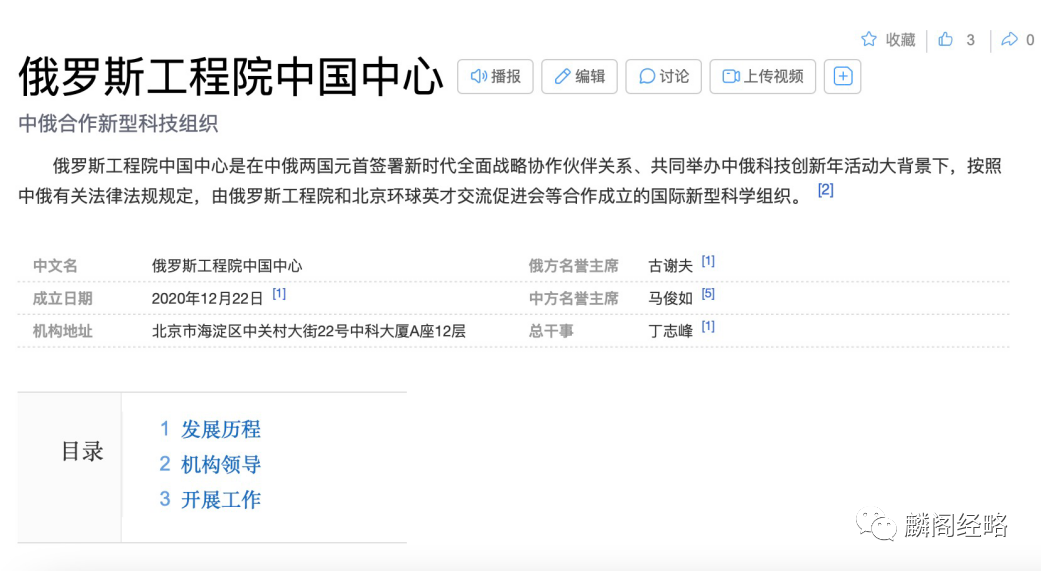Open reference [1] next to 丁志峰

point(708,326)
